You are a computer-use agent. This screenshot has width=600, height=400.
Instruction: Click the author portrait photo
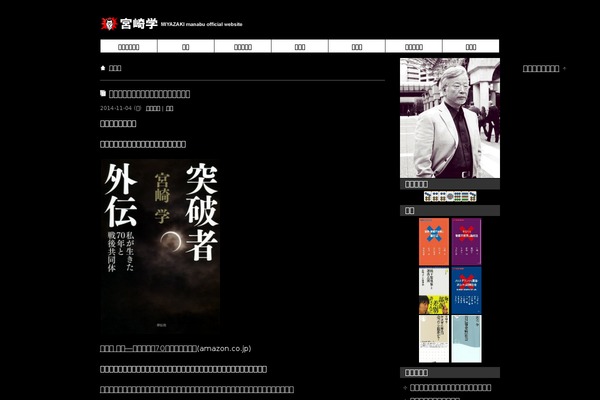point(450,118)
